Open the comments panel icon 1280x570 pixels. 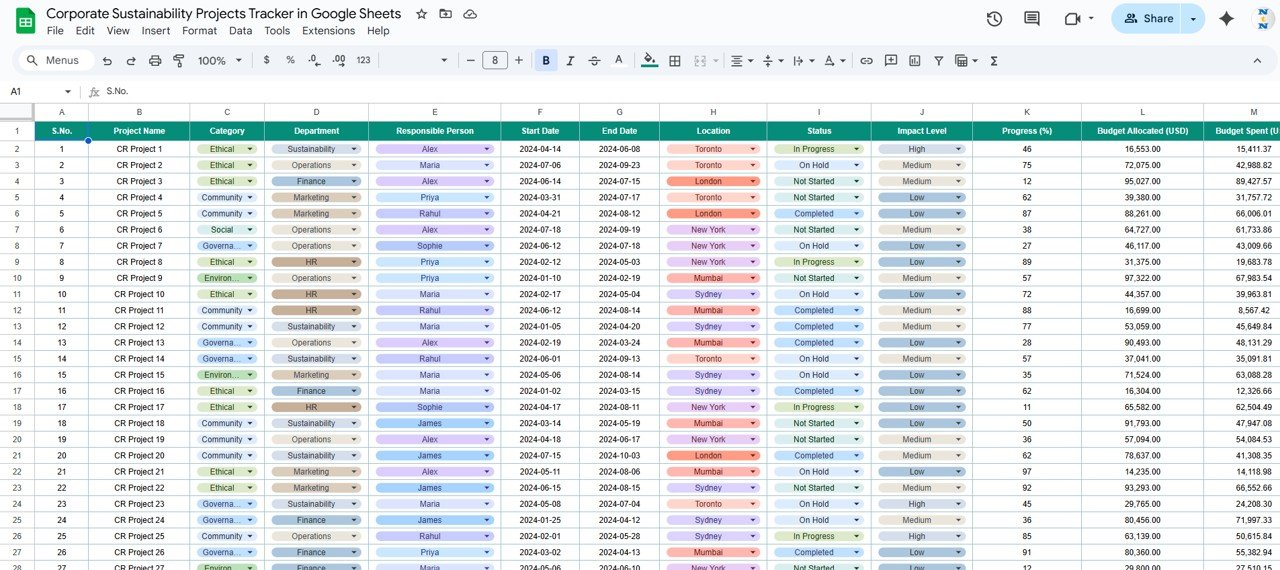[x=1032, y=19]
